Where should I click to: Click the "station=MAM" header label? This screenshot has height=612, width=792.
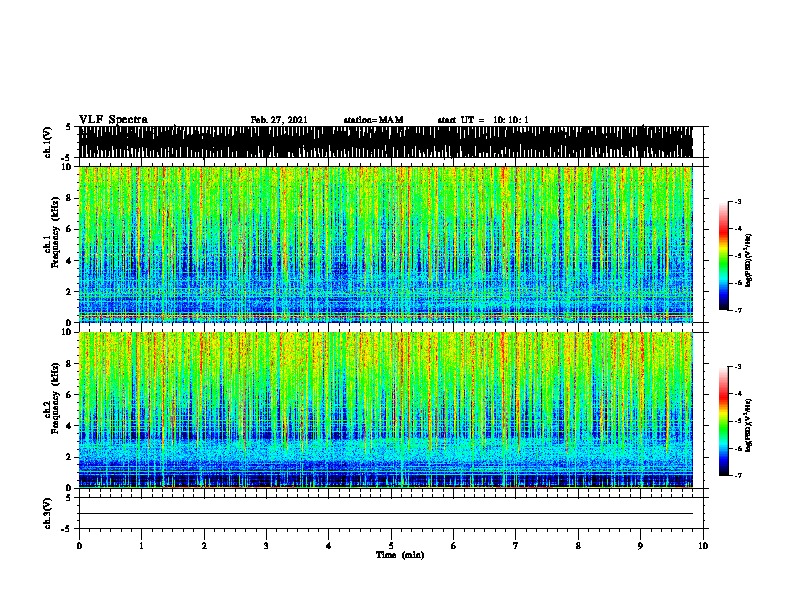point(373,120)
